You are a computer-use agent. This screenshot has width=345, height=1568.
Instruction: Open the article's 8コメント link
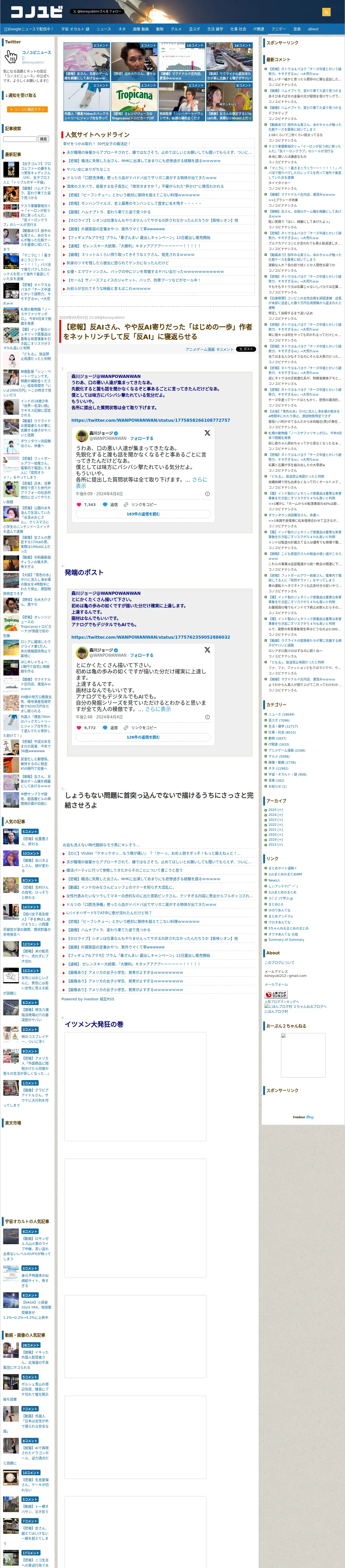225,349
